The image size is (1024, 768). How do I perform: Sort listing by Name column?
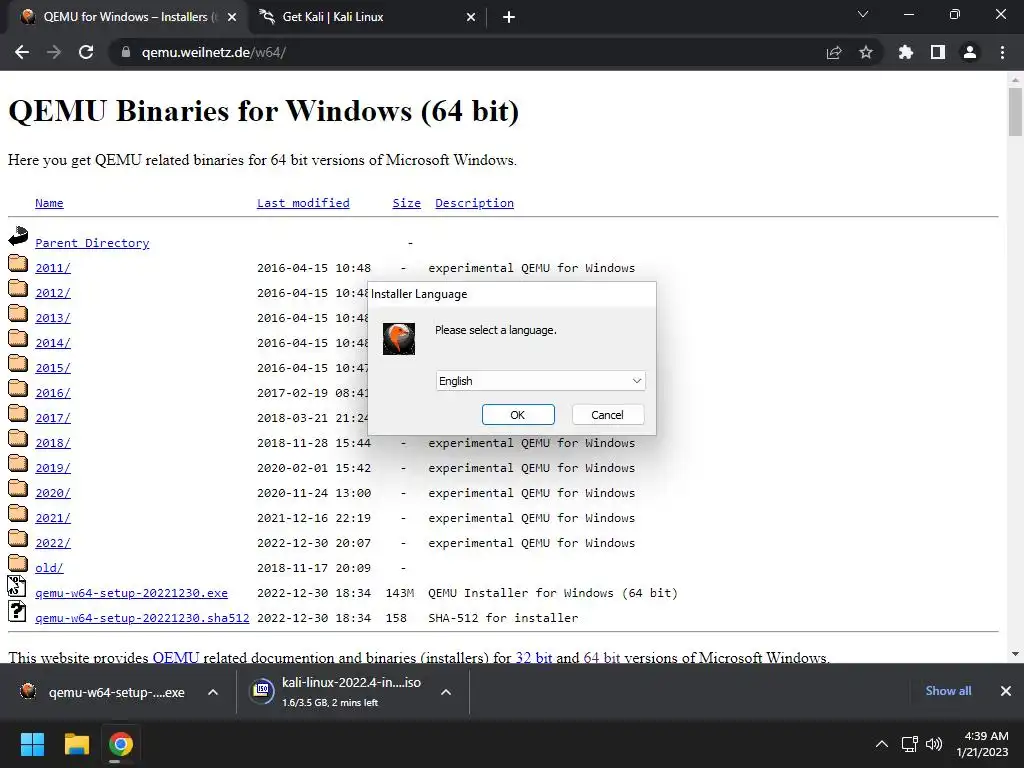point(49,203)
